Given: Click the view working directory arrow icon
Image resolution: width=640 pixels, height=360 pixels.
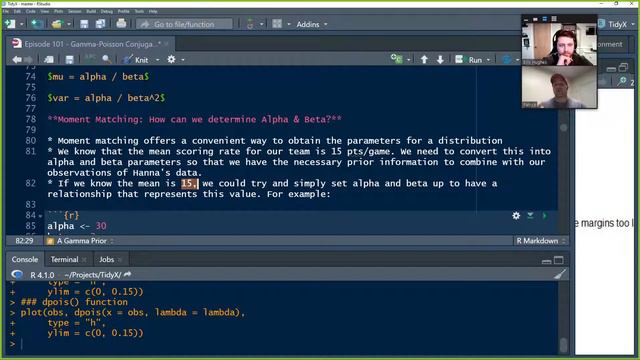Looking at the screenshot, I should 128,275.
